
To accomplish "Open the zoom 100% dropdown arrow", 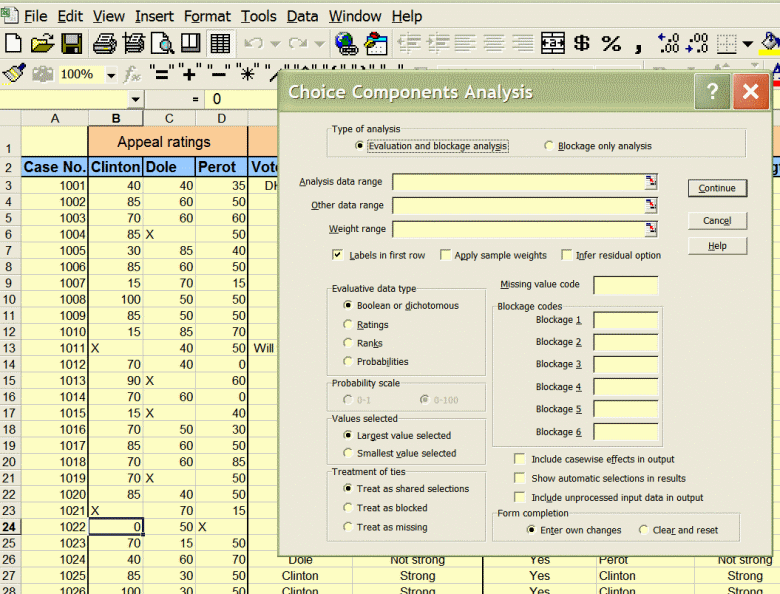I will coord(111,75).
